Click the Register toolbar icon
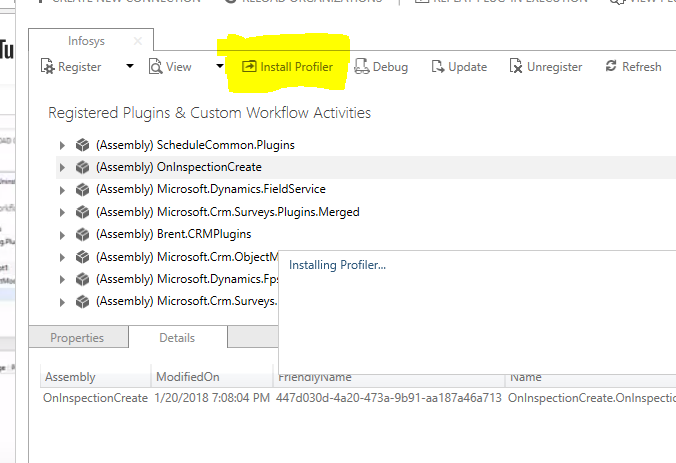 (x=47, y=67)
